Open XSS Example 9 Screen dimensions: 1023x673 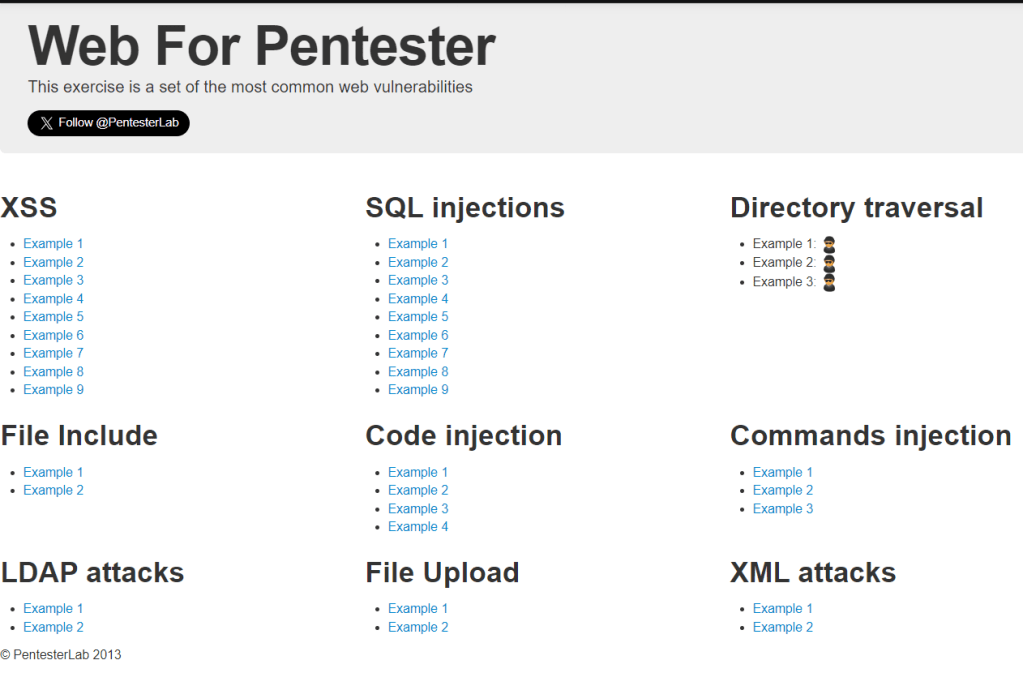tap(53, 390)
